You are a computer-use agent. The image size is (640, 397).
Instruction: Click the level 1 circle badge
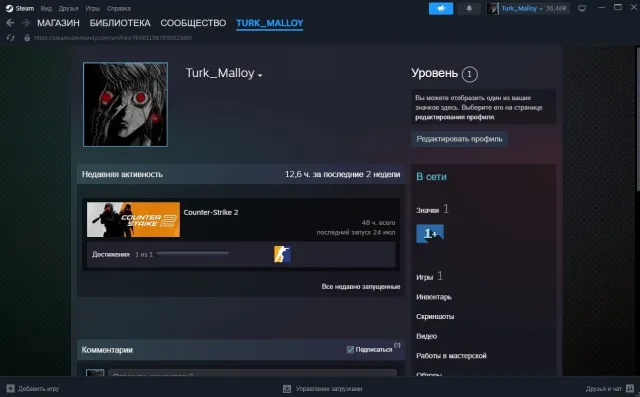[x=469, y=74]
